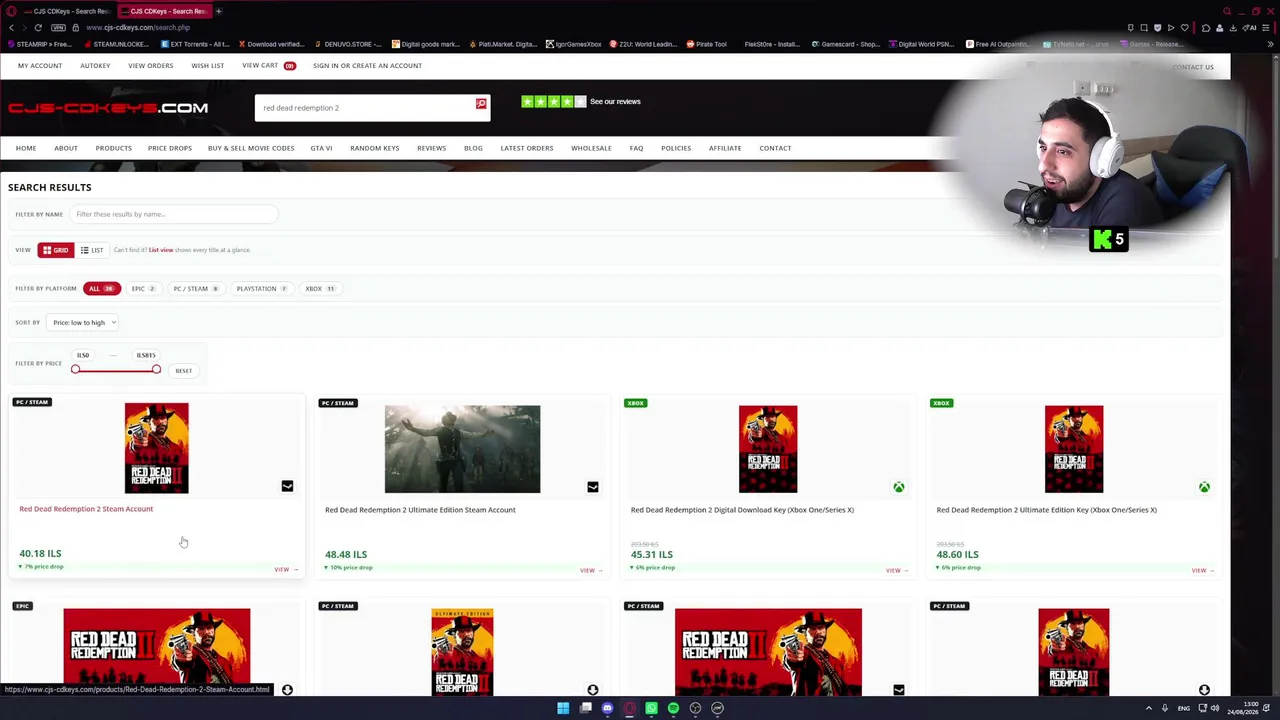Filter results by Xbox platform
Screen dimensions: 1280x720
click(x=320, y=289)
